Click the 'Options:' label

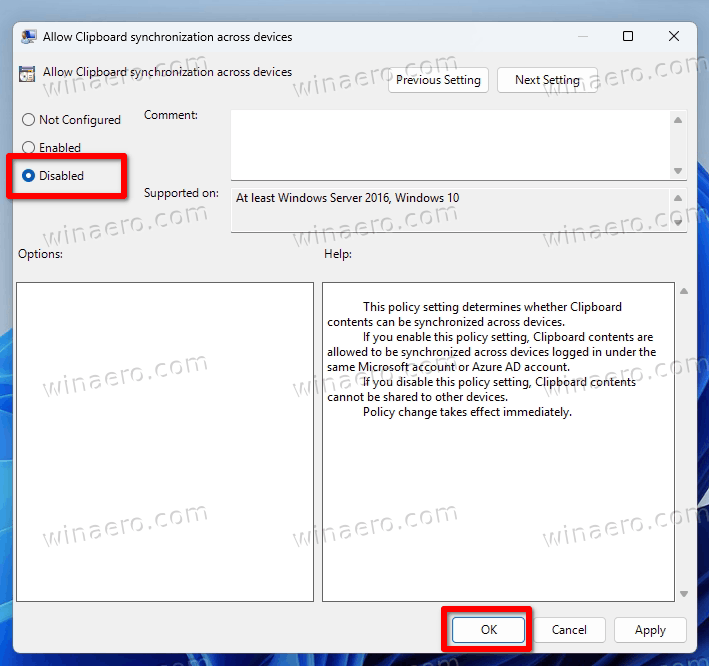(x=40, y=254)
